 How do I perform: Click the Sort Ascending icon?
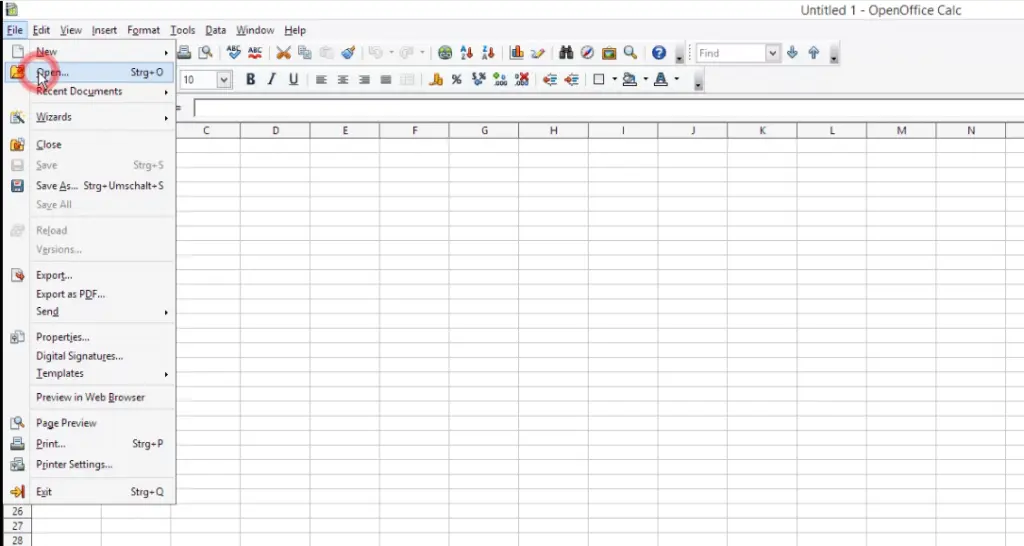[467, 53]
